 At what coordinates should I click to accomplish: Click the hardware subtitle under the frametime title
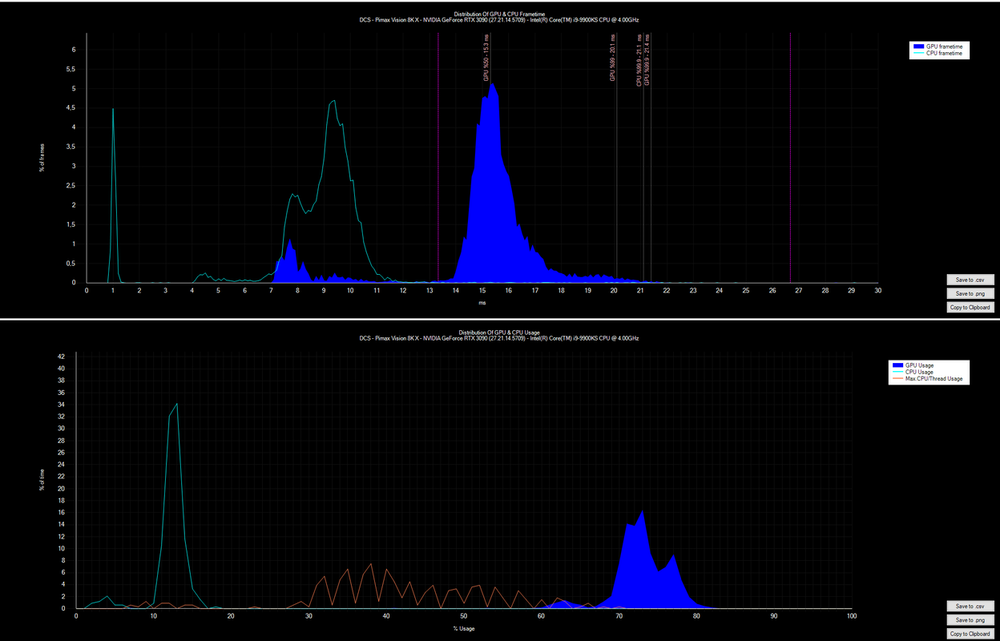coord(499,20)
